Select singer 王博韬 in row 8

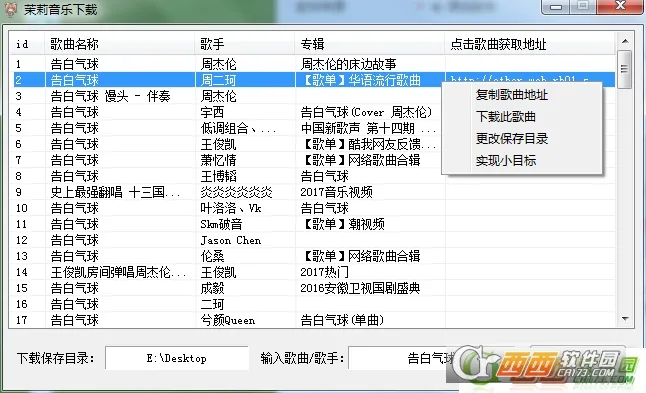point(218,176)
